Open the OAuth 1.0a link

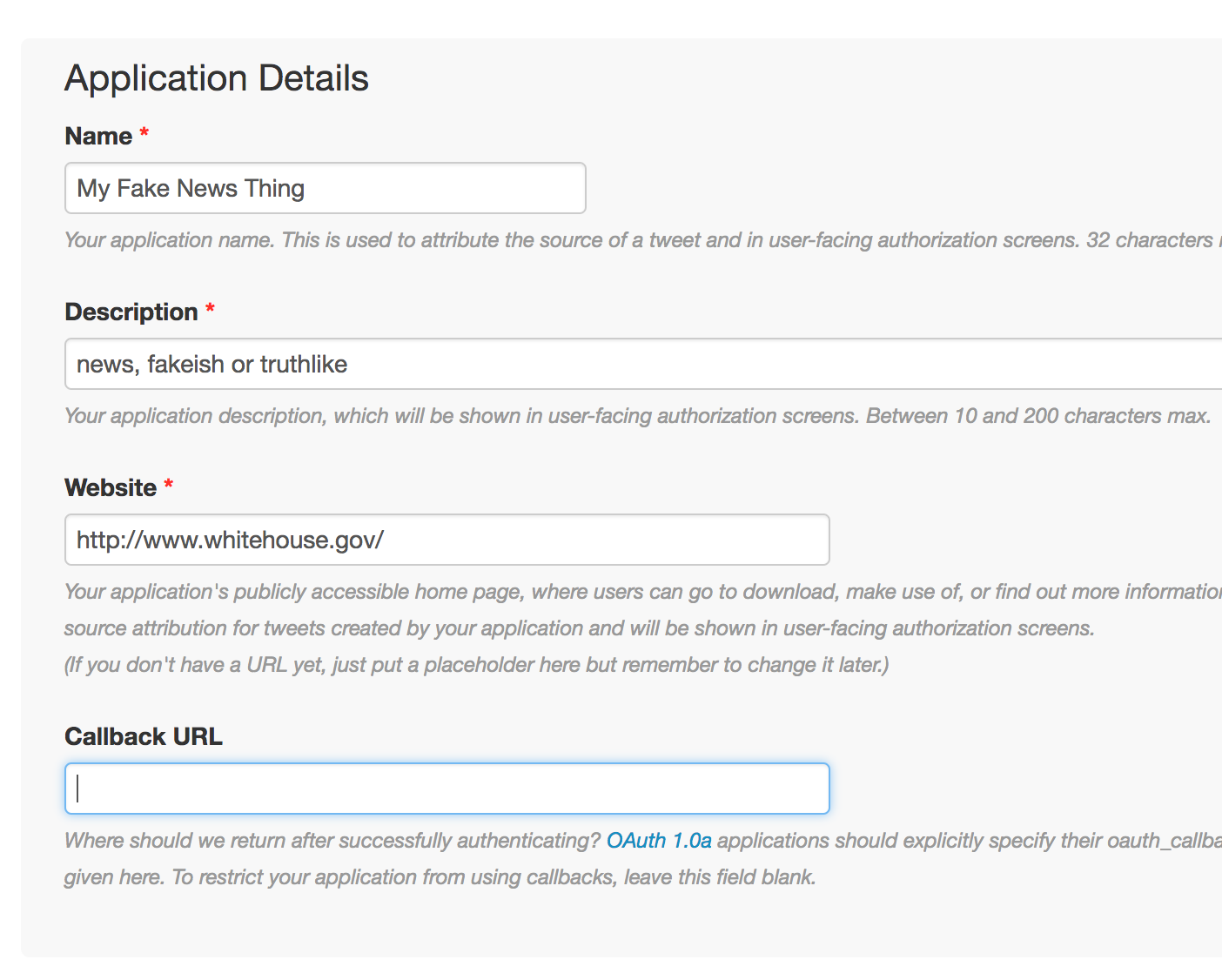tap(659, 841)
